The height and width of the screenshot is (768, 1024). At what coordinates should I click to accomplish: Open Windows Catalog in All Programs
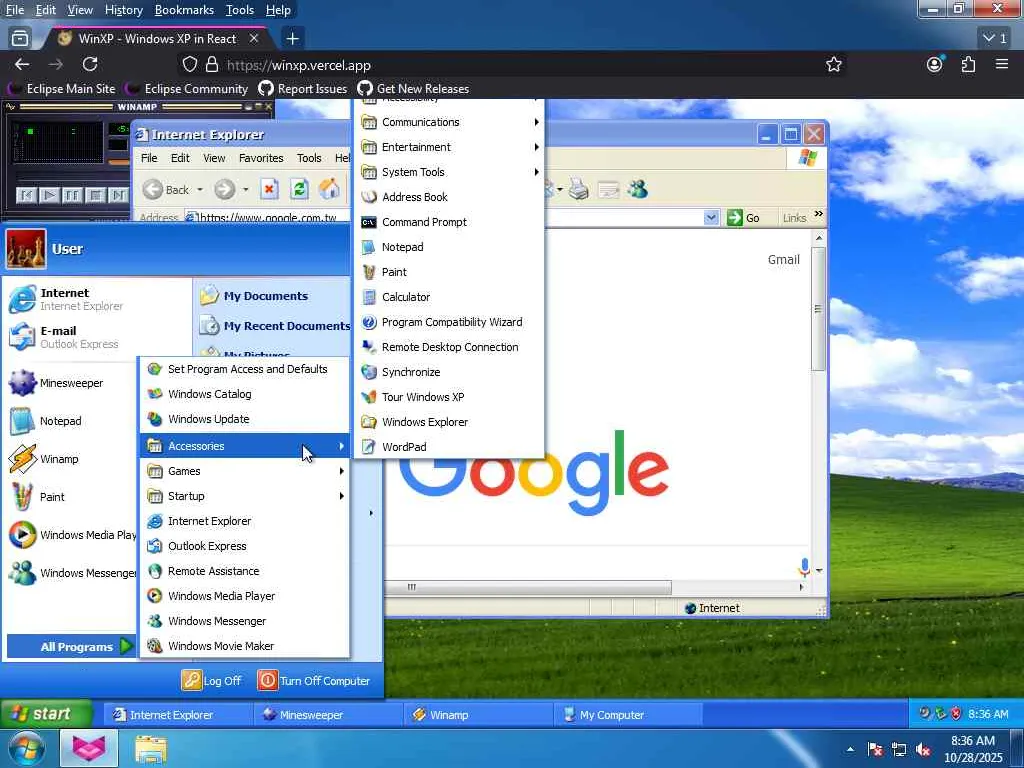click(x=245, y=394)
